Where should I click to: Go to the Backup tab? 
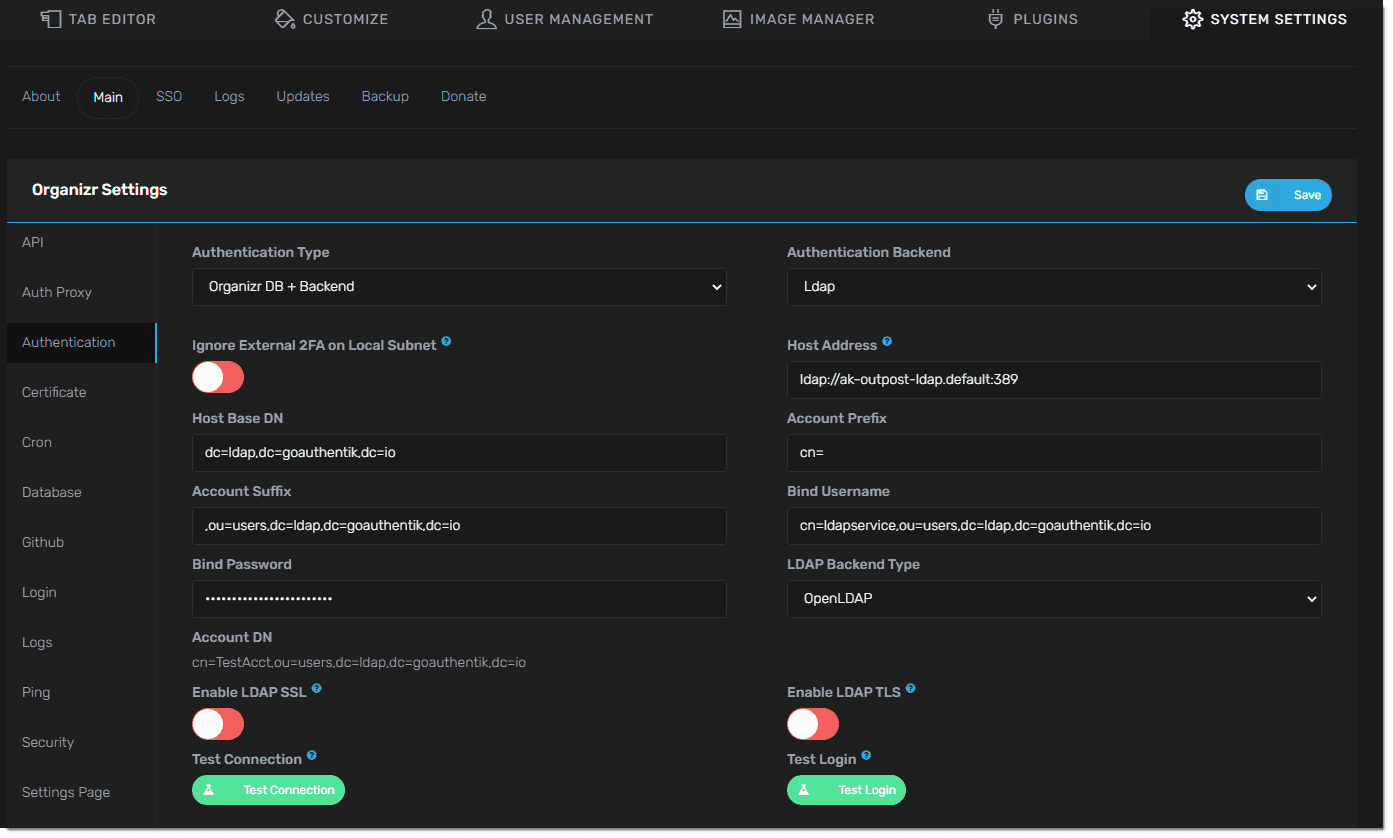pos(385,97)
